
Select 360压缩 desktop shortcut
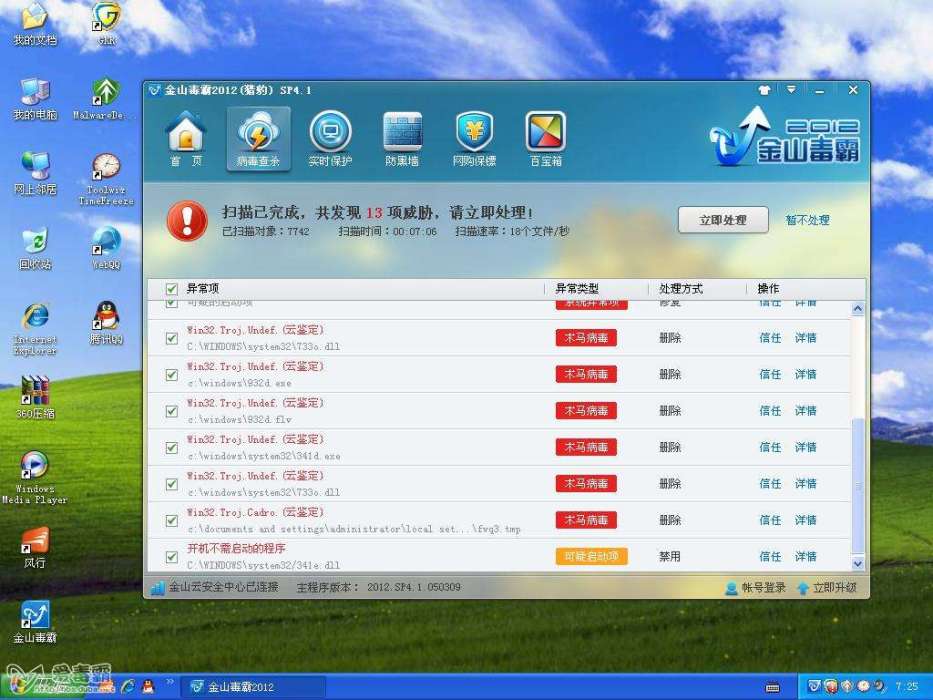pyautogui.click(x=35, y=398)
